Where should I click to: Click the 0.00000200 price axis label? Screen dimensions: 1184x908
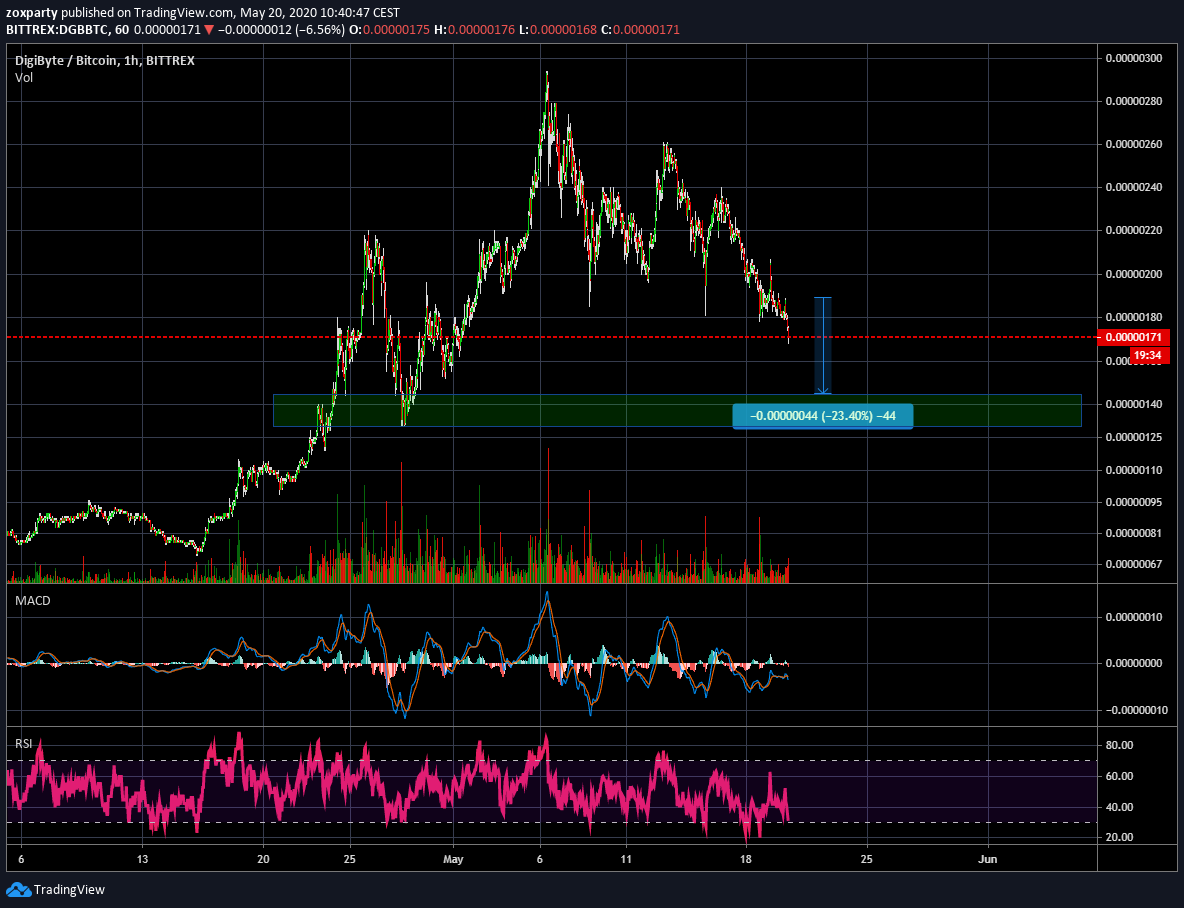coord(1133,274)
